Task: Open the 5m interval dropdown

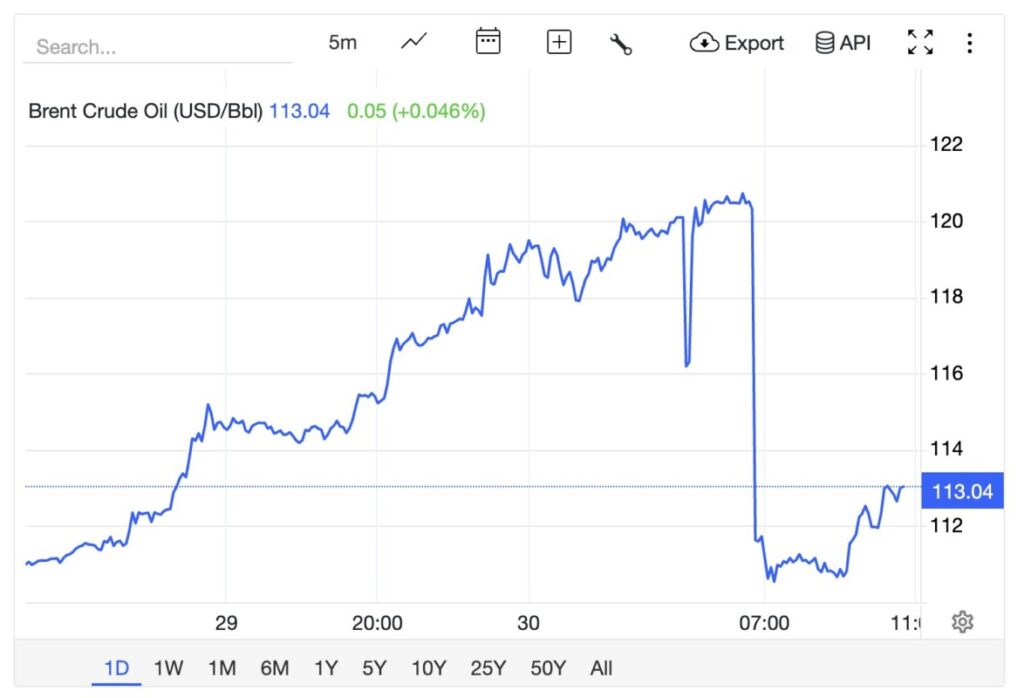Action: click(x=342, y=43)
